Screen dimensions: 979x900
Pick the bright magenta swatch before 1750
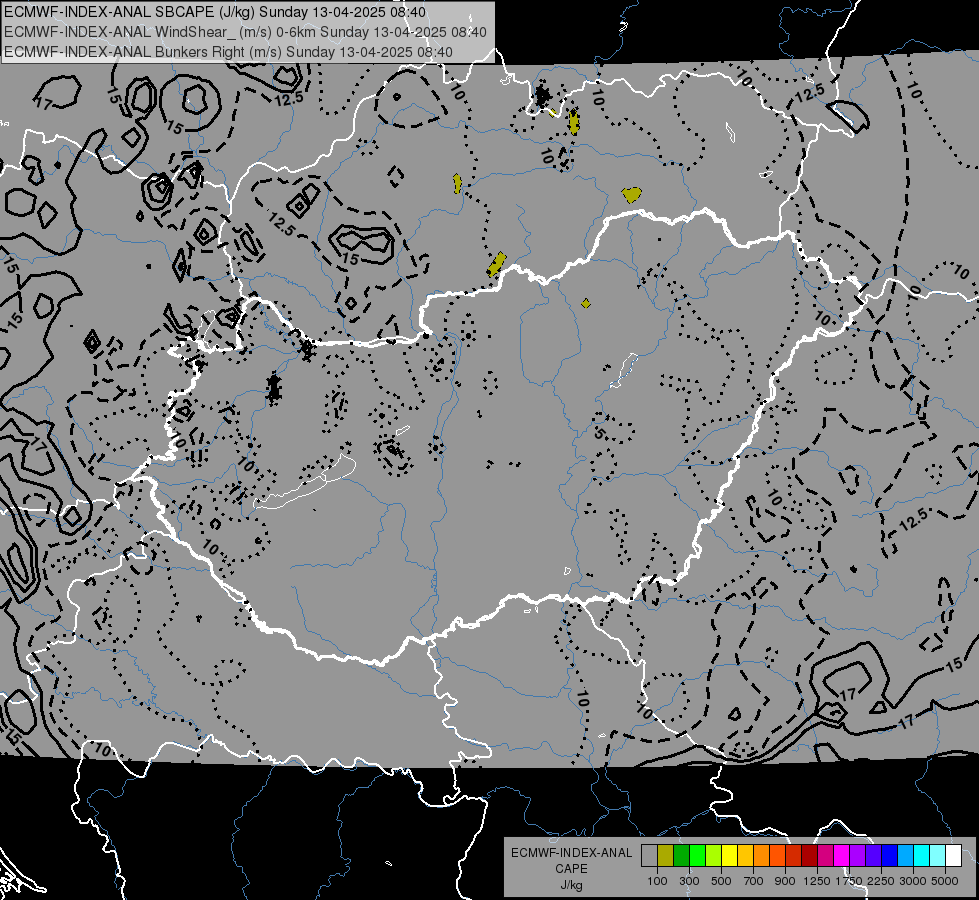[842, 856]
